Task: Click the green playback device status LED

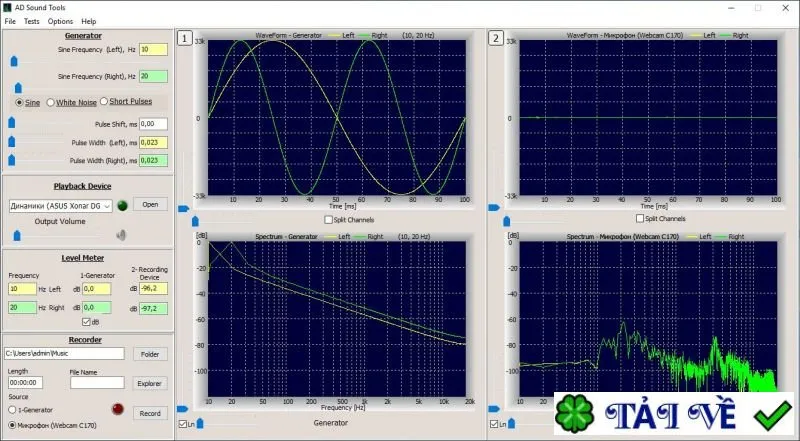Action: pyautogui.click(x=122, y=205)
